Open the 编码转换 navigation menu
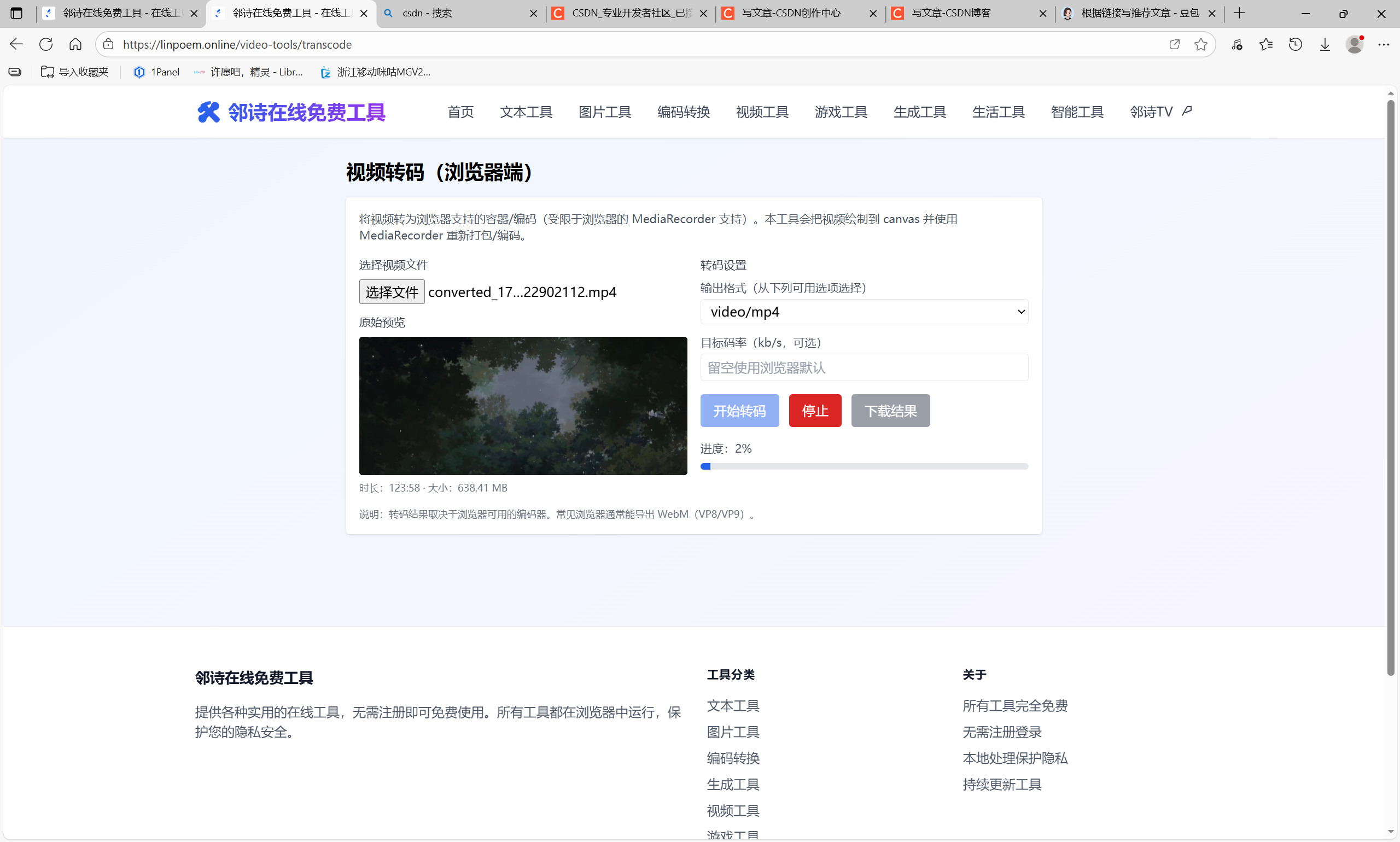Image resolution: width=1400 pixels, height=842 pixels. pos(682,112)
